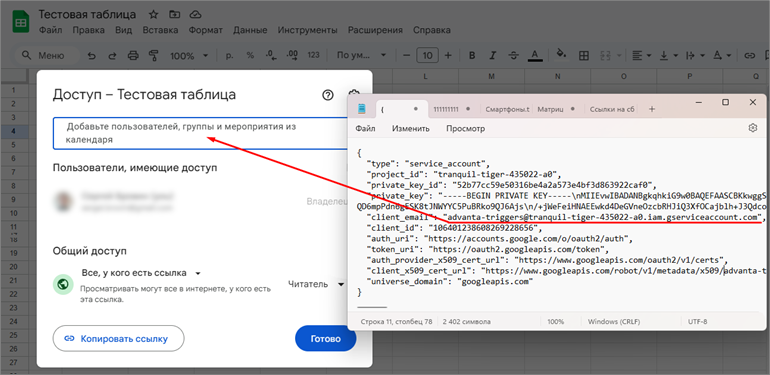Decrease font size with minus
The height and width of the screenshot is (375, 770).
406,55
